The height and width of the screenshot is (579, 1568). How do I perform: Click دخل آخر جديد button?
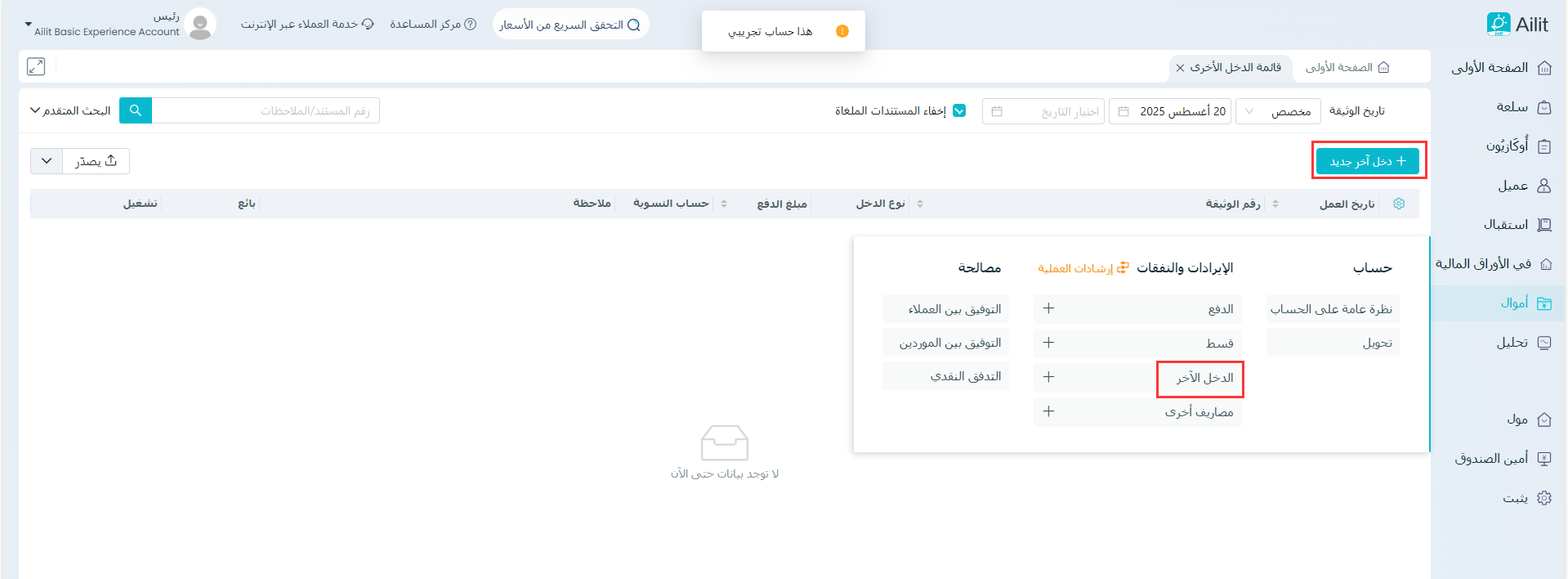point(1368,161)
